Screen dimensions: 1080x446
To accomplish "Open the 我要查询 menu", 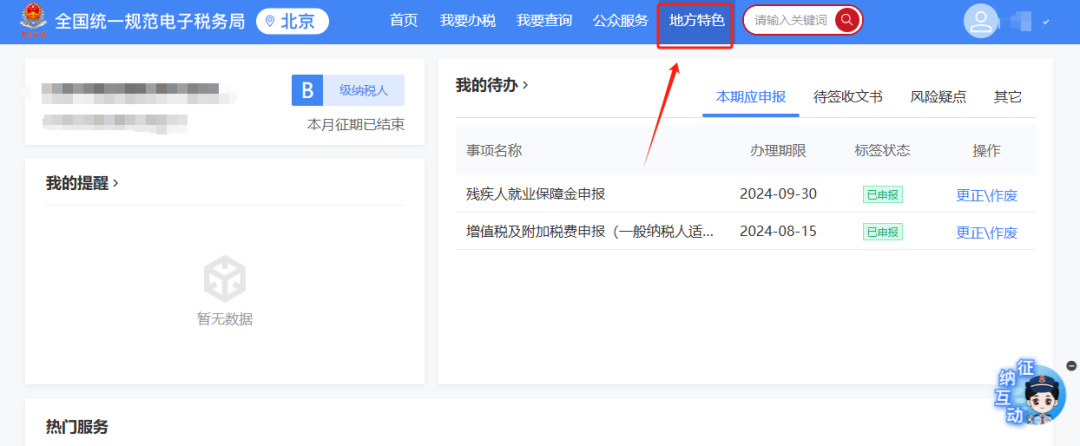I will tap(544, 21).
